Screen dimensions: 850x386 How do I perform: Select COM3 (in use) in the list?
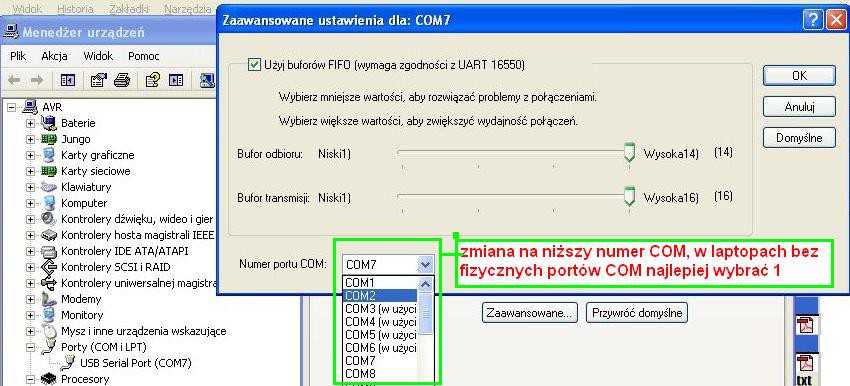(380, 309)
